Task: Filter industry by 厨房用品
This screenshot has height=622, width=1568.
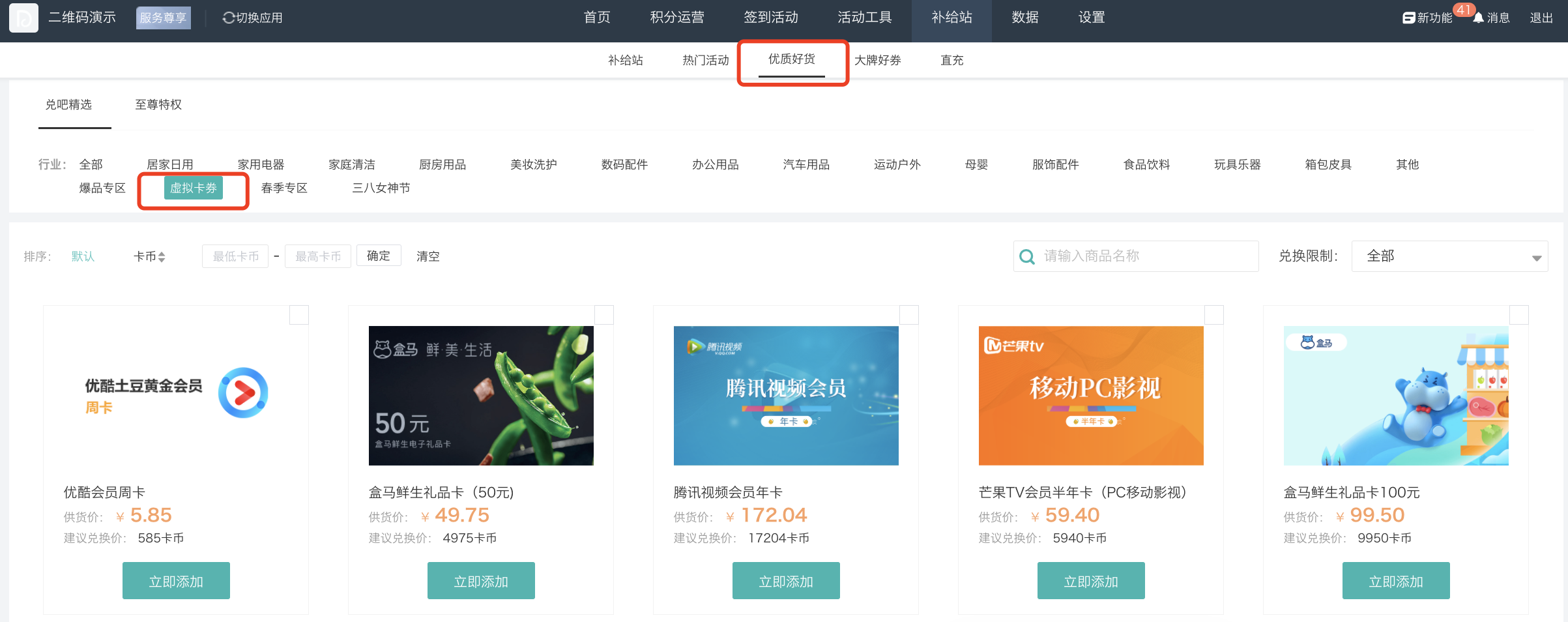Action: click(443, 165)
